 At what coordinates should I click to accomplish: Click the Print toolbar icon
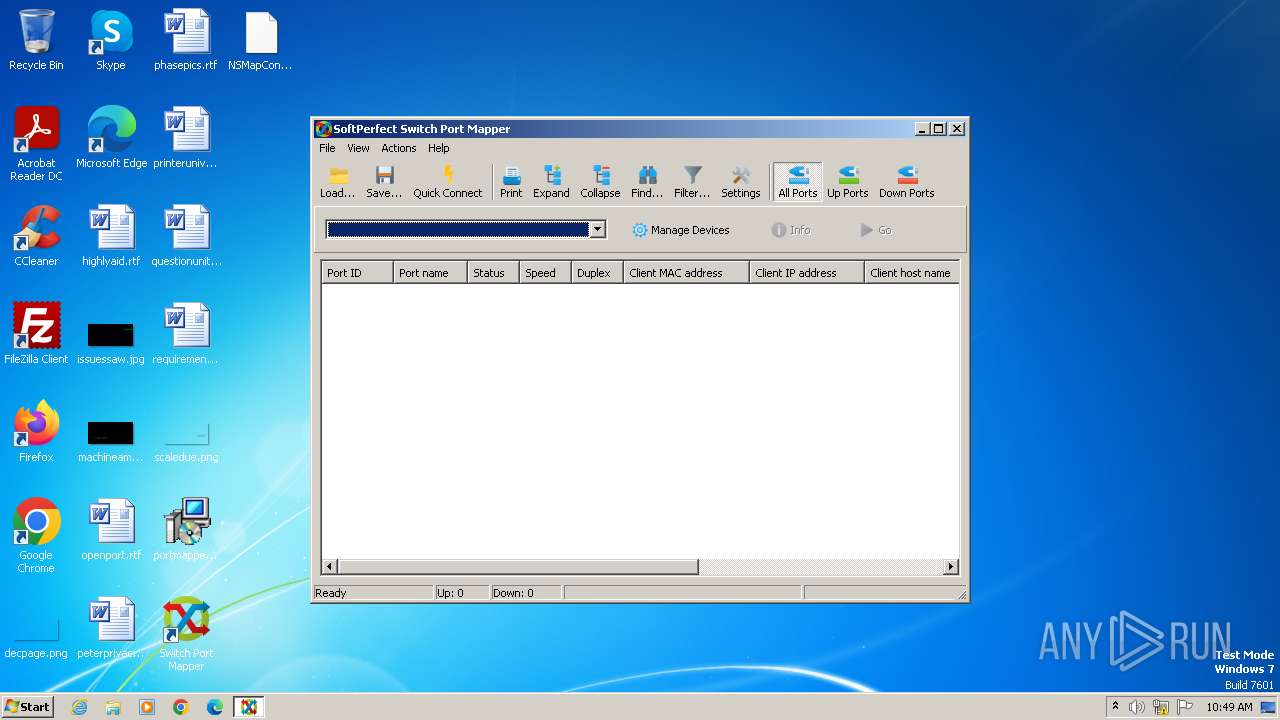[511, 182]
